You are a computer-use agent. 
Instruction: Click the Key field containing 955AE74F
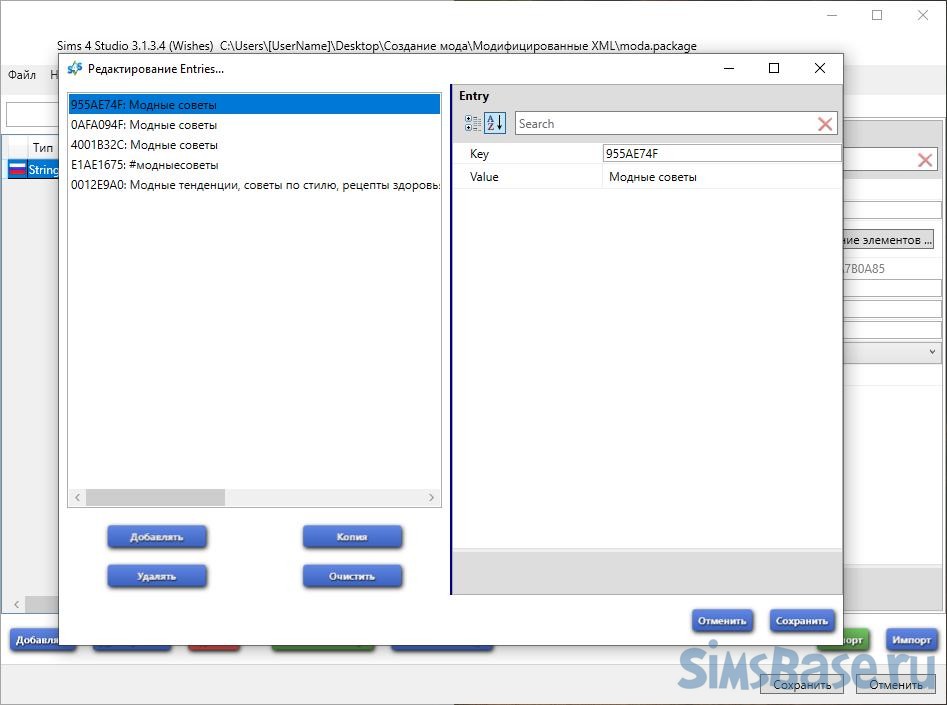(x=720, y=154)
